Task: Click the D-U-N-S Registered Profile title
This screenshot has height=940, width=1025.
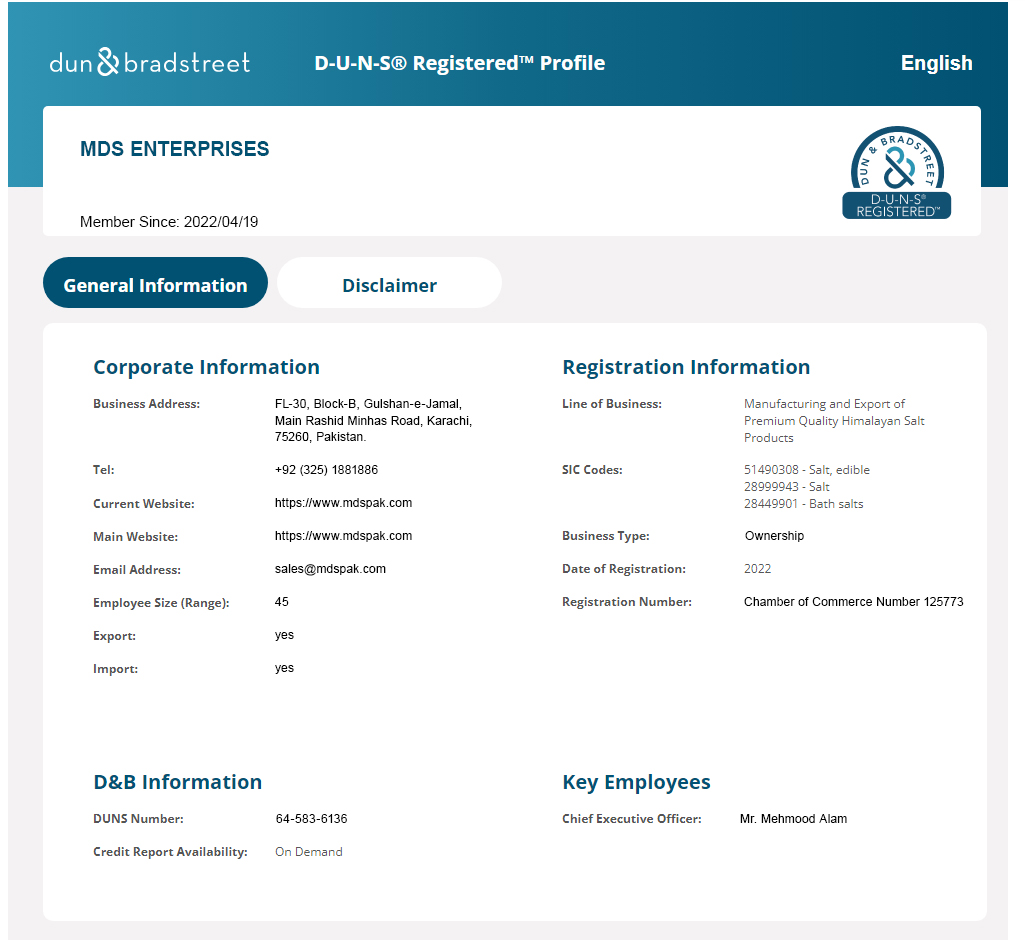Action: point(459,63)
